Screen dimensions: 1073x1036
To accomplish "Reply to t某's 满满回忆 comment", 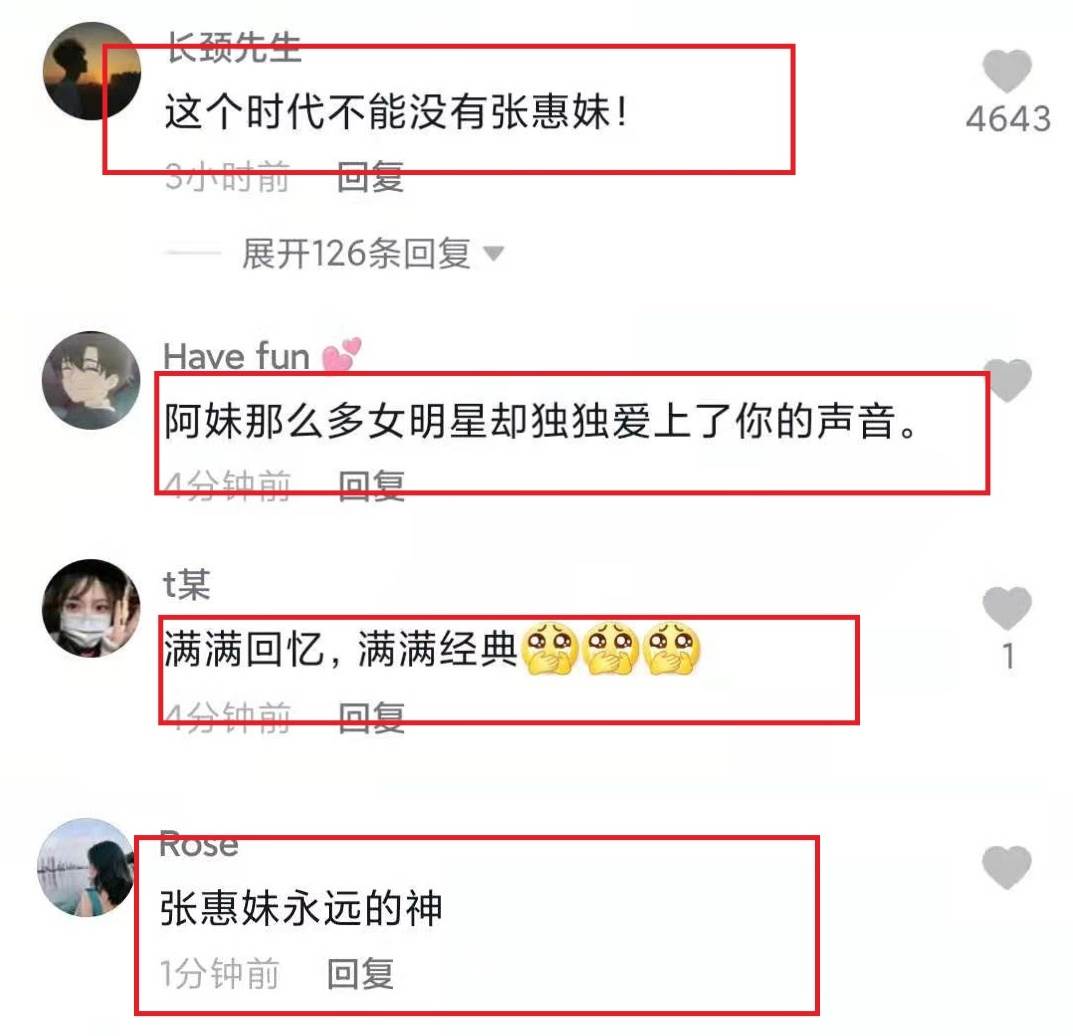I will pos(372,718).
